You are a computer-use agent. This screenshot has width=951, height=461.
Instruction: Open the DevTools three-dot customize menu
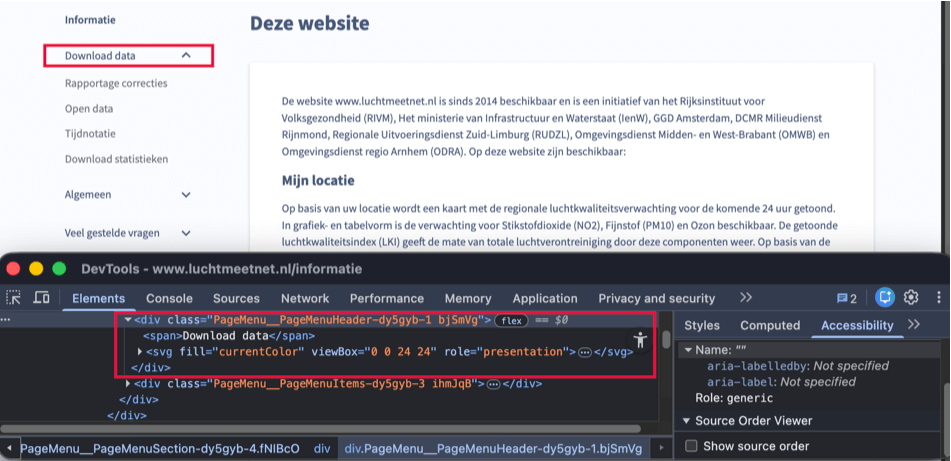935,298
